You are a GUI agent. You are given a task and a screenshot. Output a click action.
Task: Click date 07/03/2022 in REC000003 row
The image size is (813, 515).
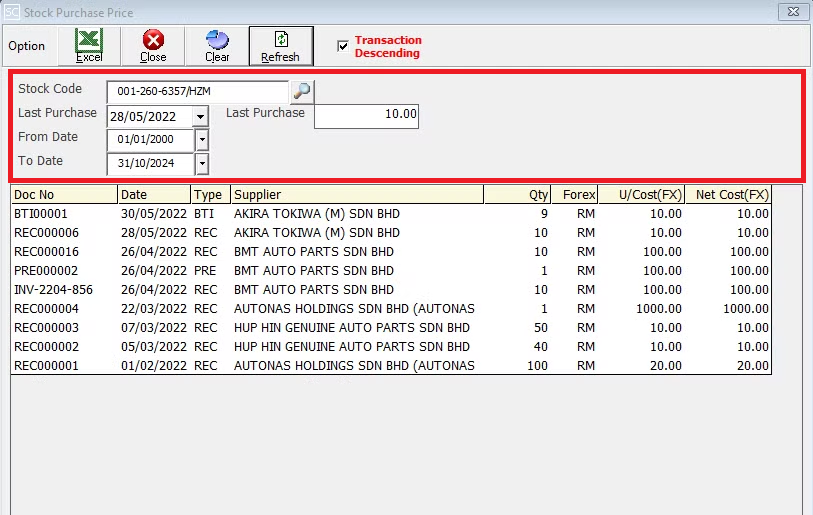point(153,328)
